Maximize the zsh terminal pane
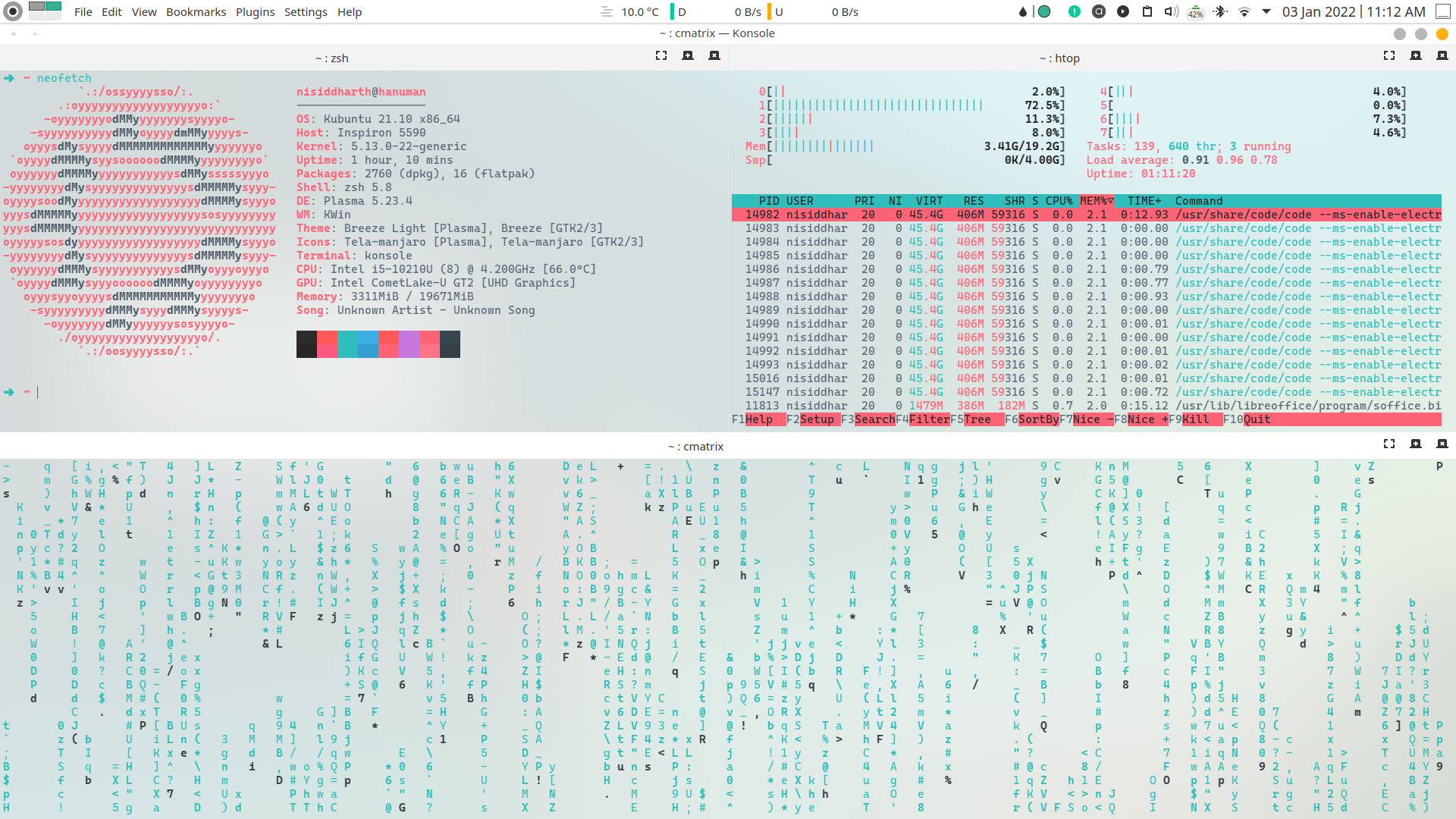Image resolution: width=1456 pixels, height=819 pixels. pos(661,55)
